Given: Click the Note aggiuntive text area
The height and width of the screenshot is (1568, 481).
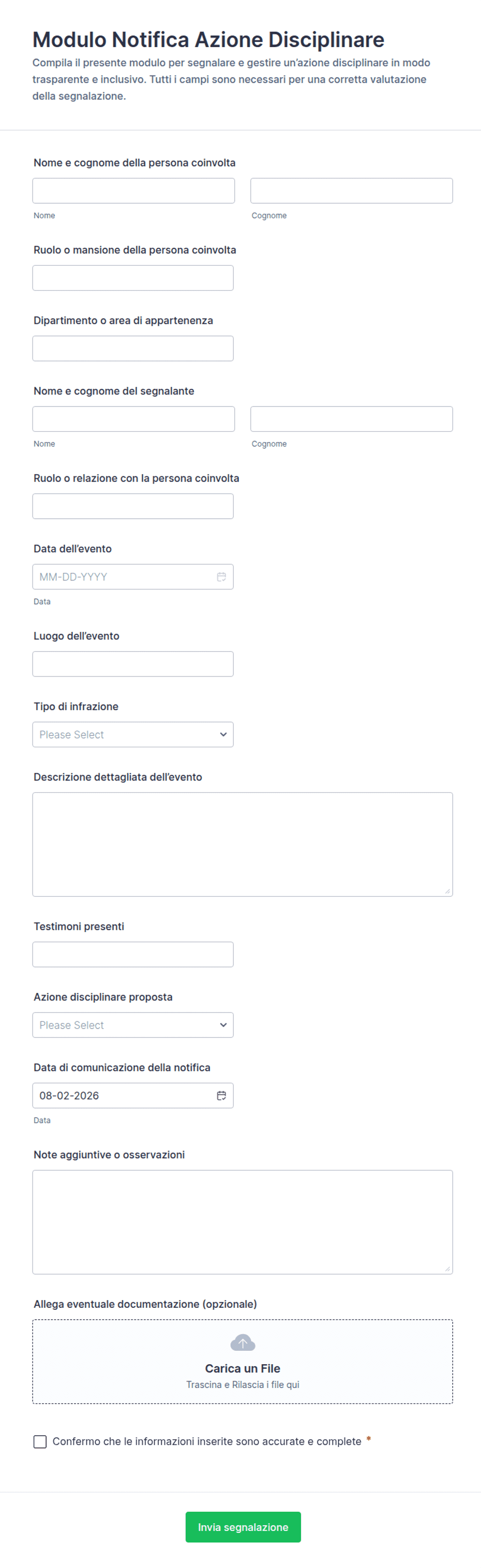Looking at the screenshot, I should click(243, 1222).
